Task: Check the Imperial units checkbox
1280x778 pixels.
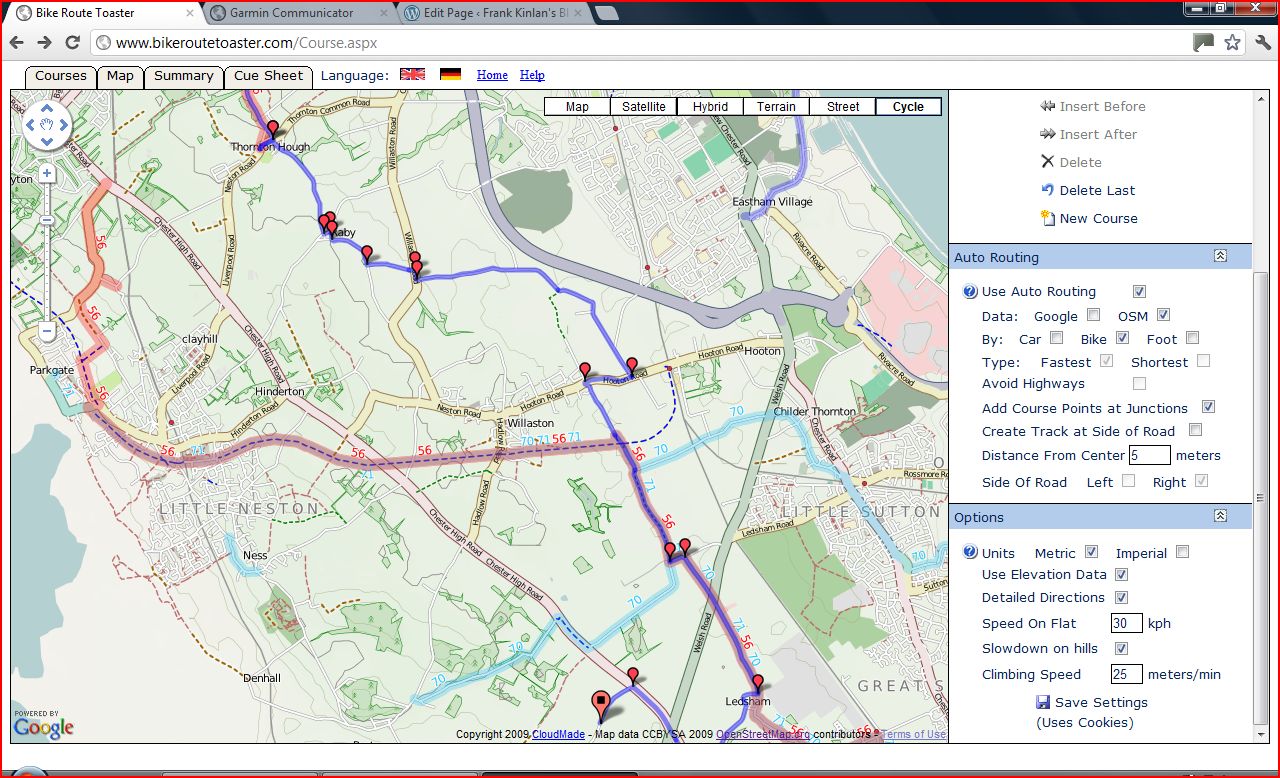Action: [1182, 552]
